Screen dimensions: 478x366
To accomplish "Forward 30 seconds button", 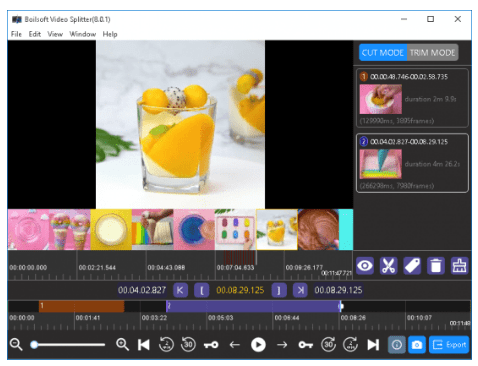I will [x=328, y=344].
